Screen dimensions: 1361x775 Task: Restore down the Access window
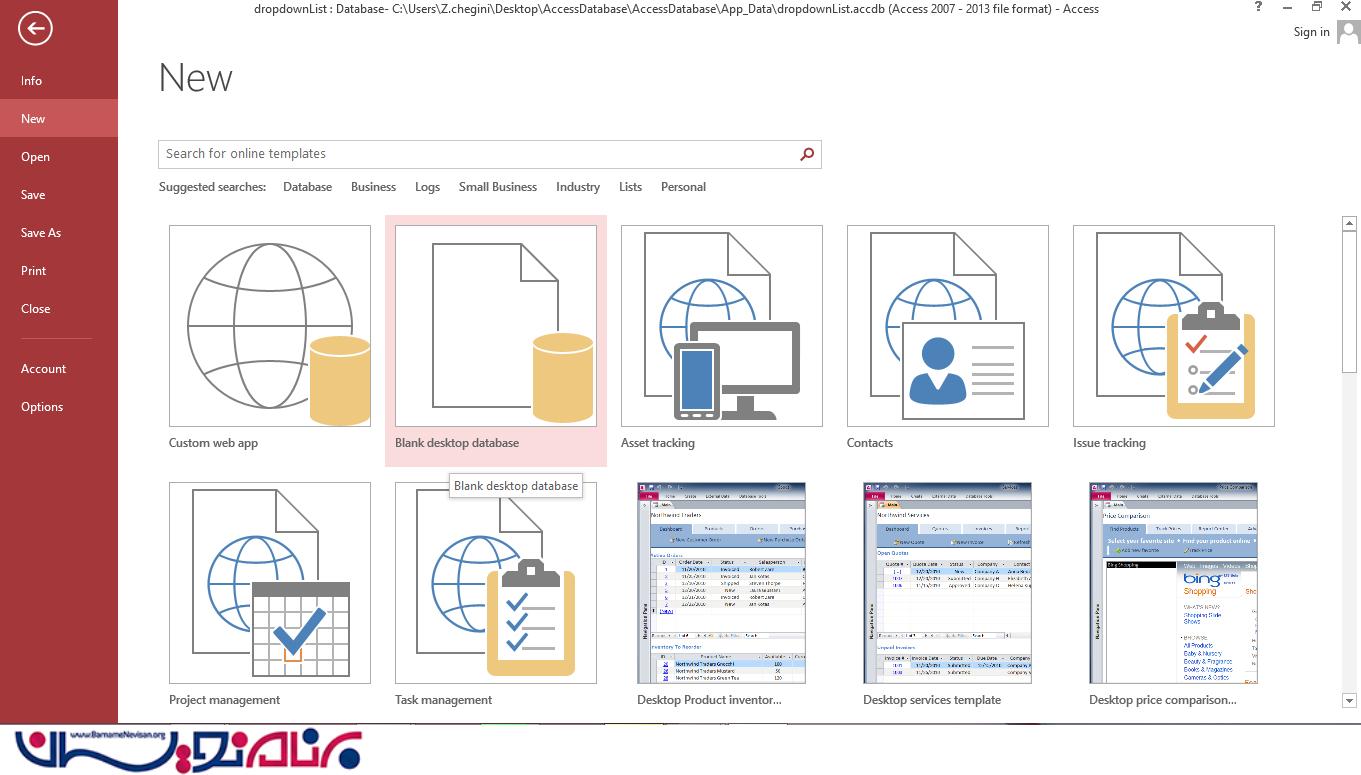[x=1317, y=8]
